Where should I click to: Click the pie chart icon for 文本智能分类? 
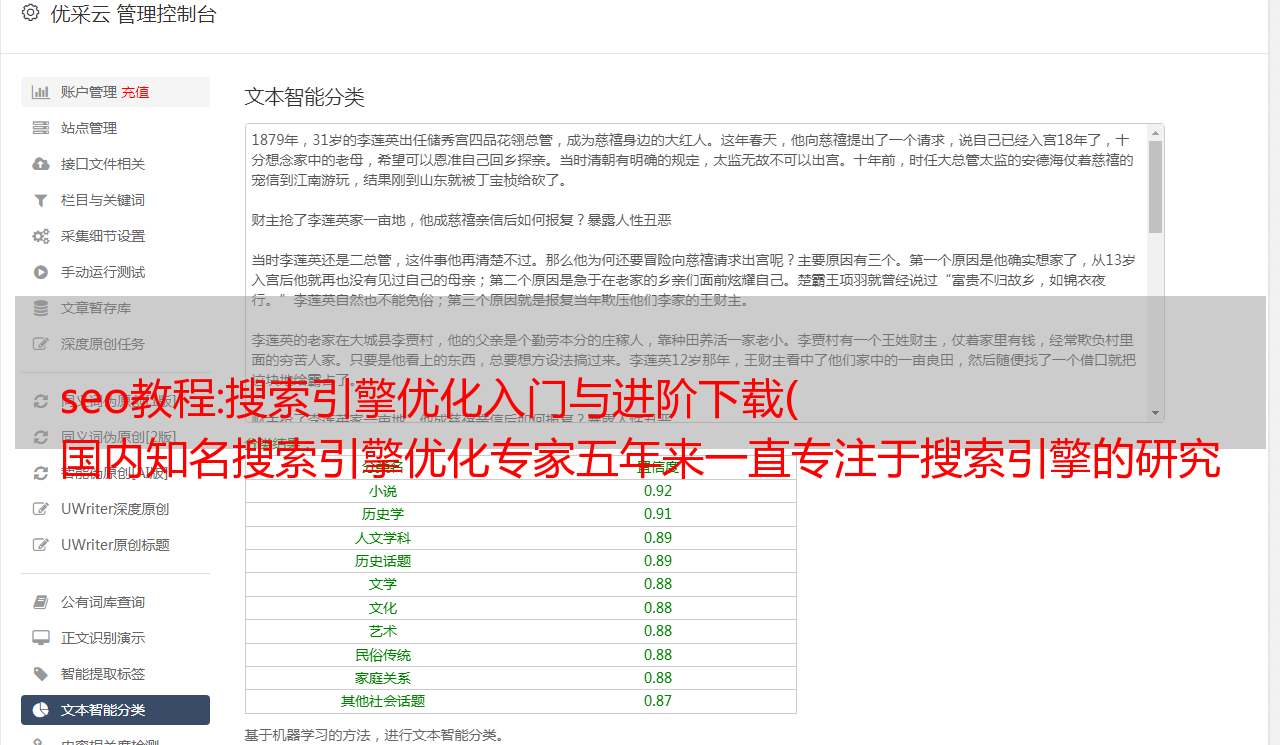[x=41, y=710]
